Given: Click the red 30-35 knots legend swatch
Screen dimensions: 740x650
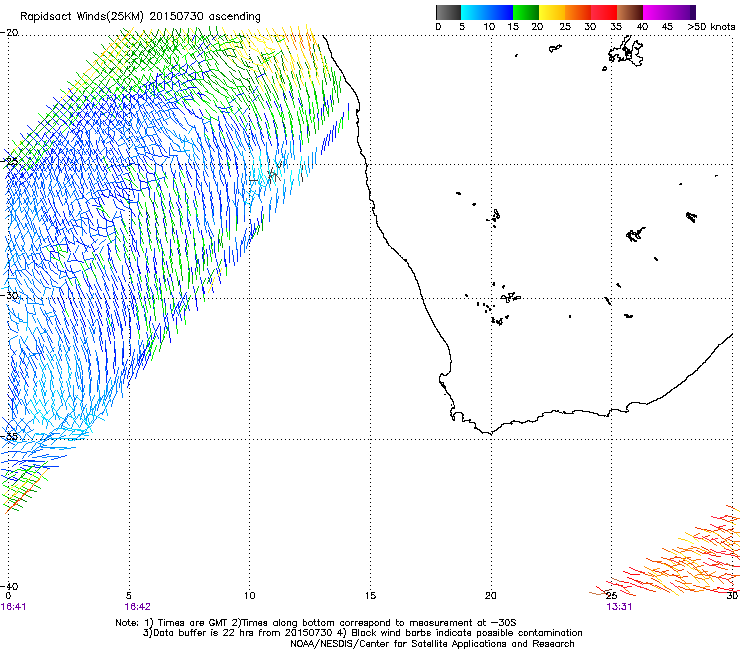Looking at the screenshot, I should pyautogui.click(x=604, y=12).
